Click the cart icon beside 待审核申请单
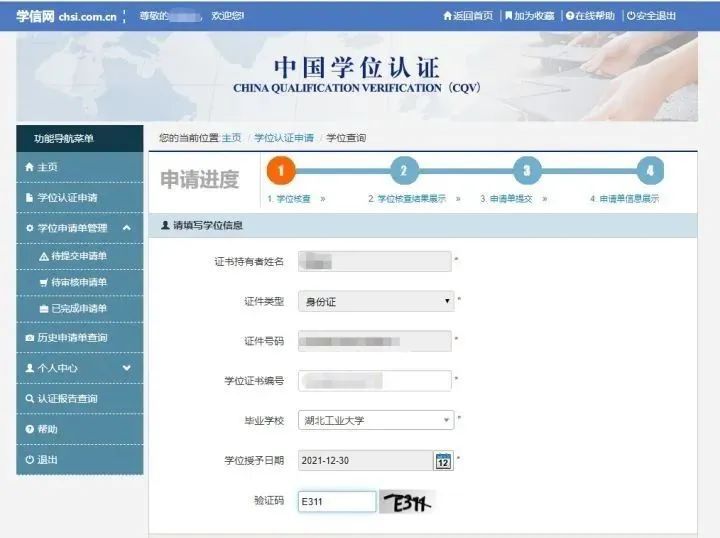 pos(44,283)
